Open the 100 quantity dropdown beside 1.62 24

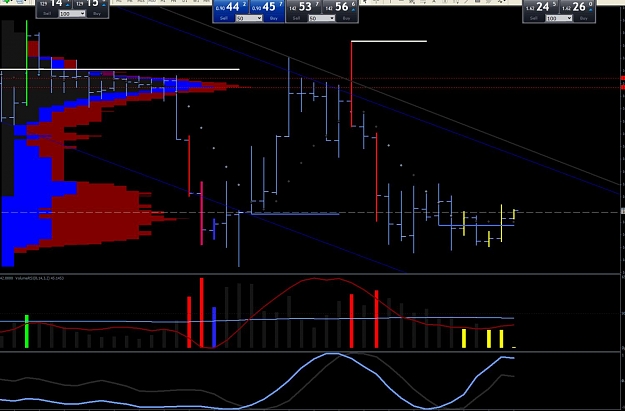(559, 18)
